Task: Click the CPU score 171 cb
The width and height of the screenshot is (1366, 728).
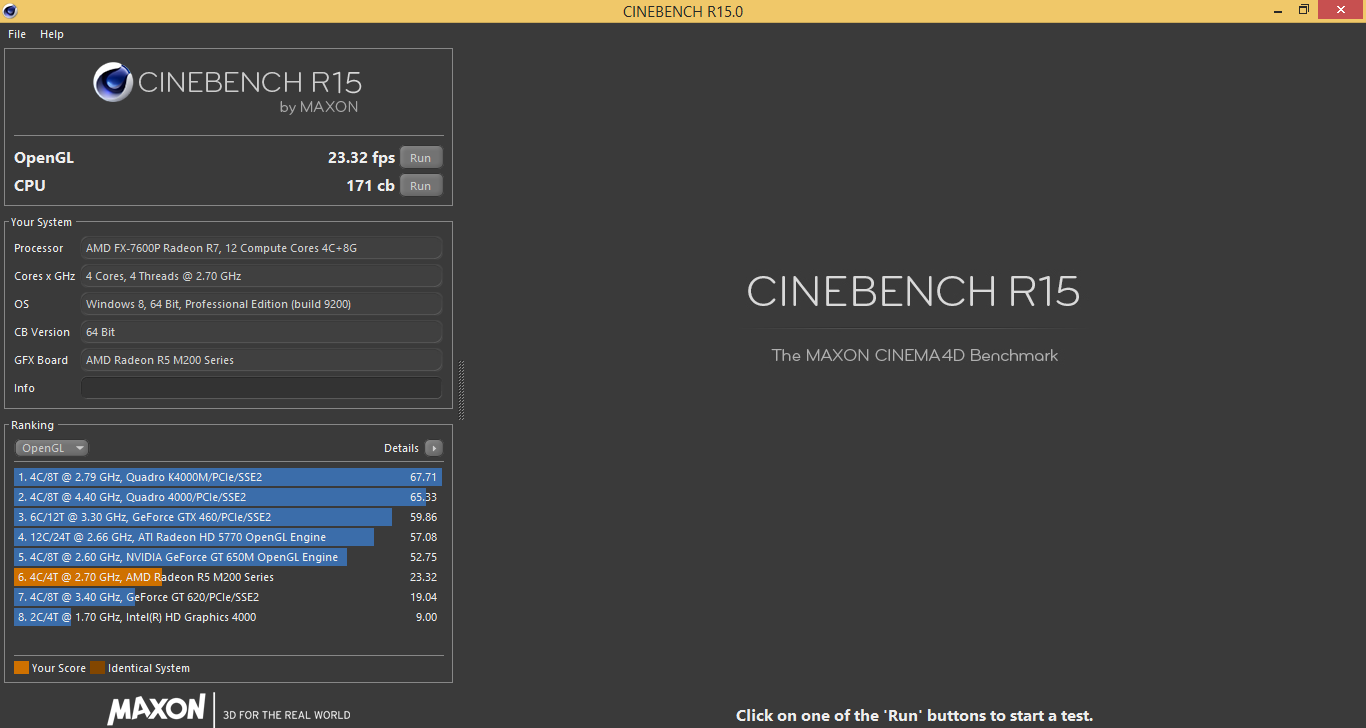Action: point(370,186)
